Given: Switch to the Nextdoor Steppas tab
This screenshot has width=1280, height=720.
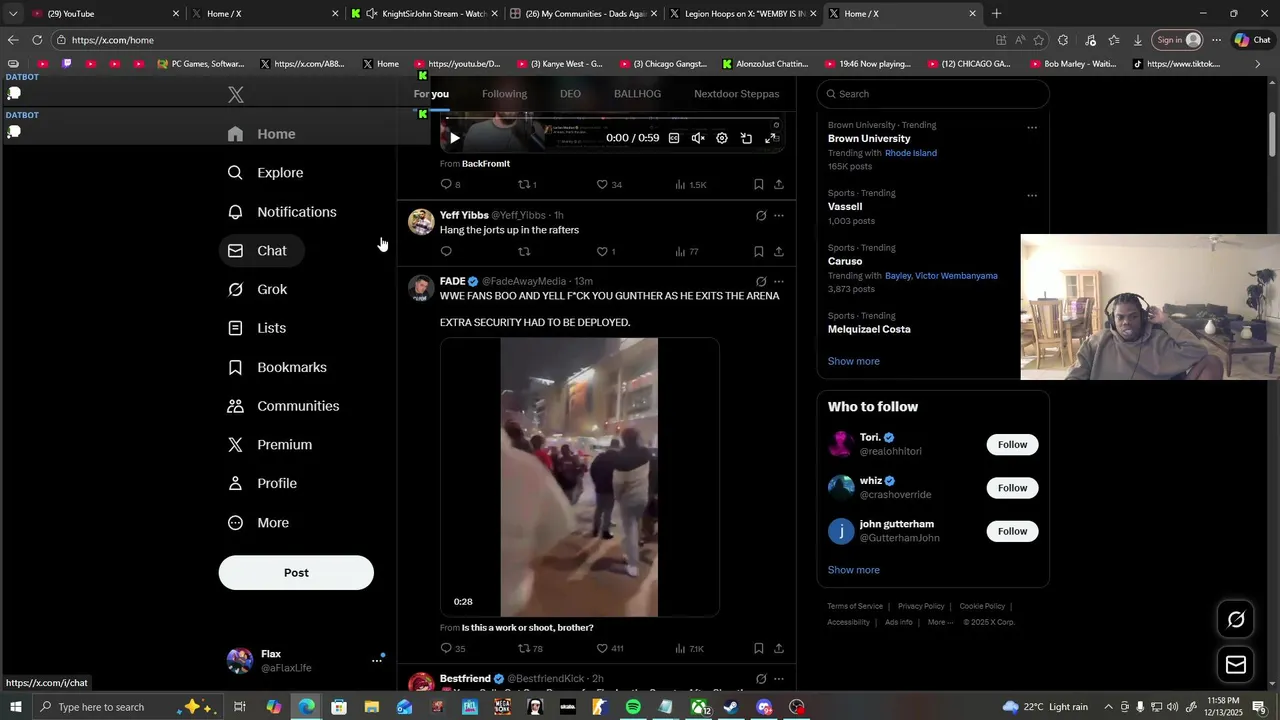Looking at the screenshot, I should 736,94.
